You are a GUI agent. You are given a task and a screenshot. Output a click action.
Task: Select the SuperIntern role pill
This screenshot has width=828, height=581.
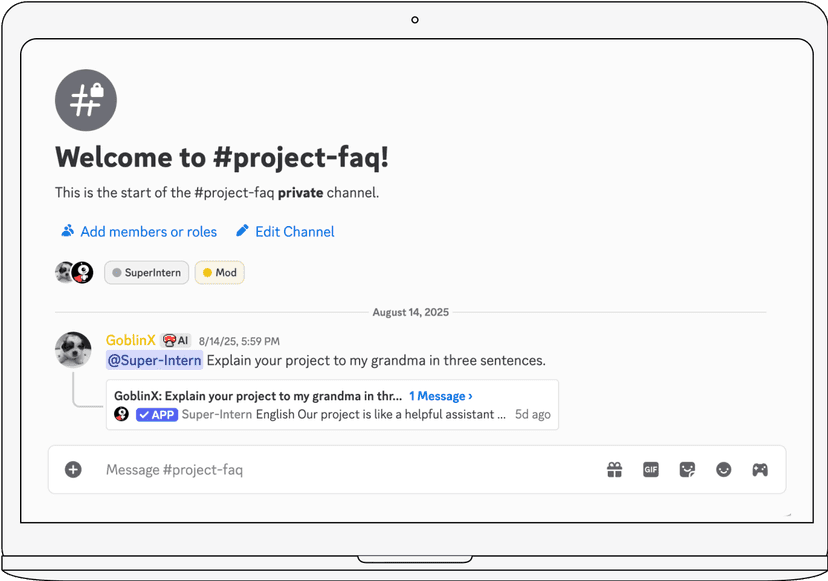pos(147,273)
